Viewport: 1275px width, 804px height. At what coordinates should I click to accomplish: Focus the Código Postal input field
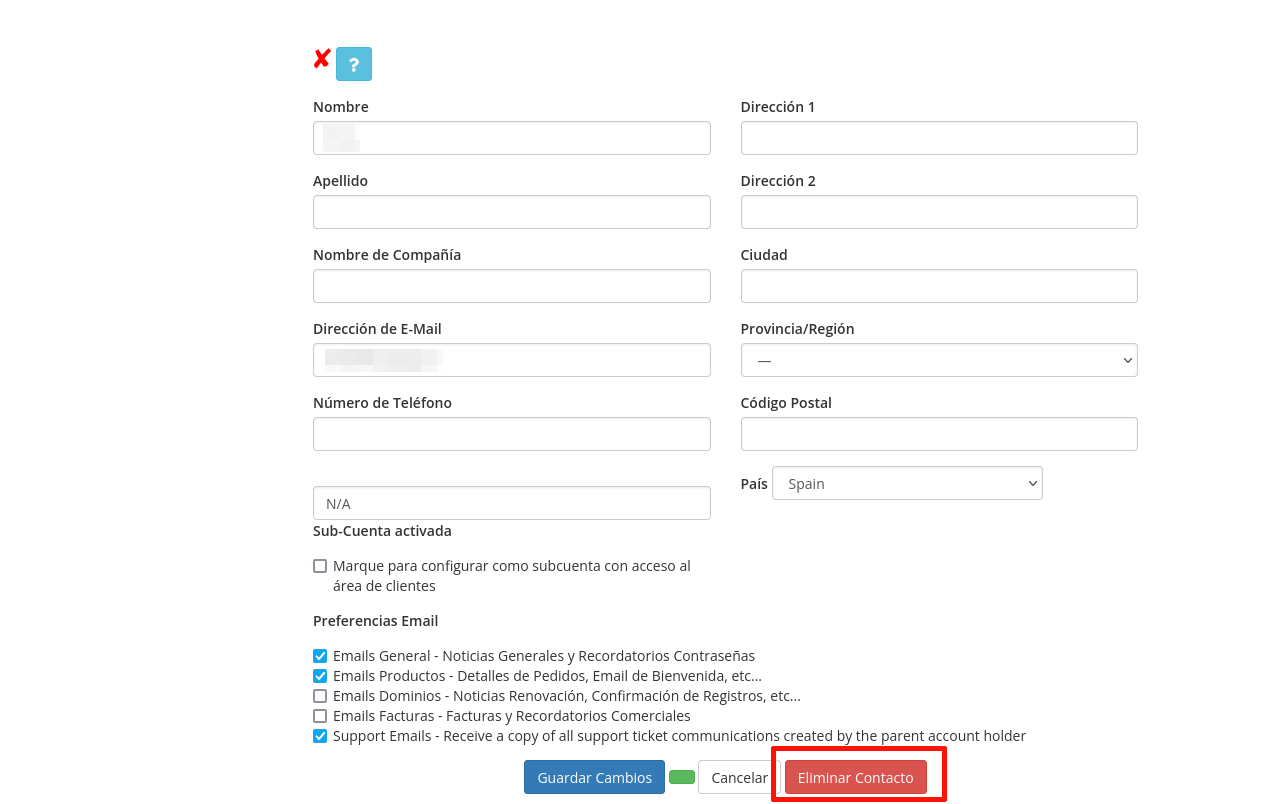[x=939, y=434]
